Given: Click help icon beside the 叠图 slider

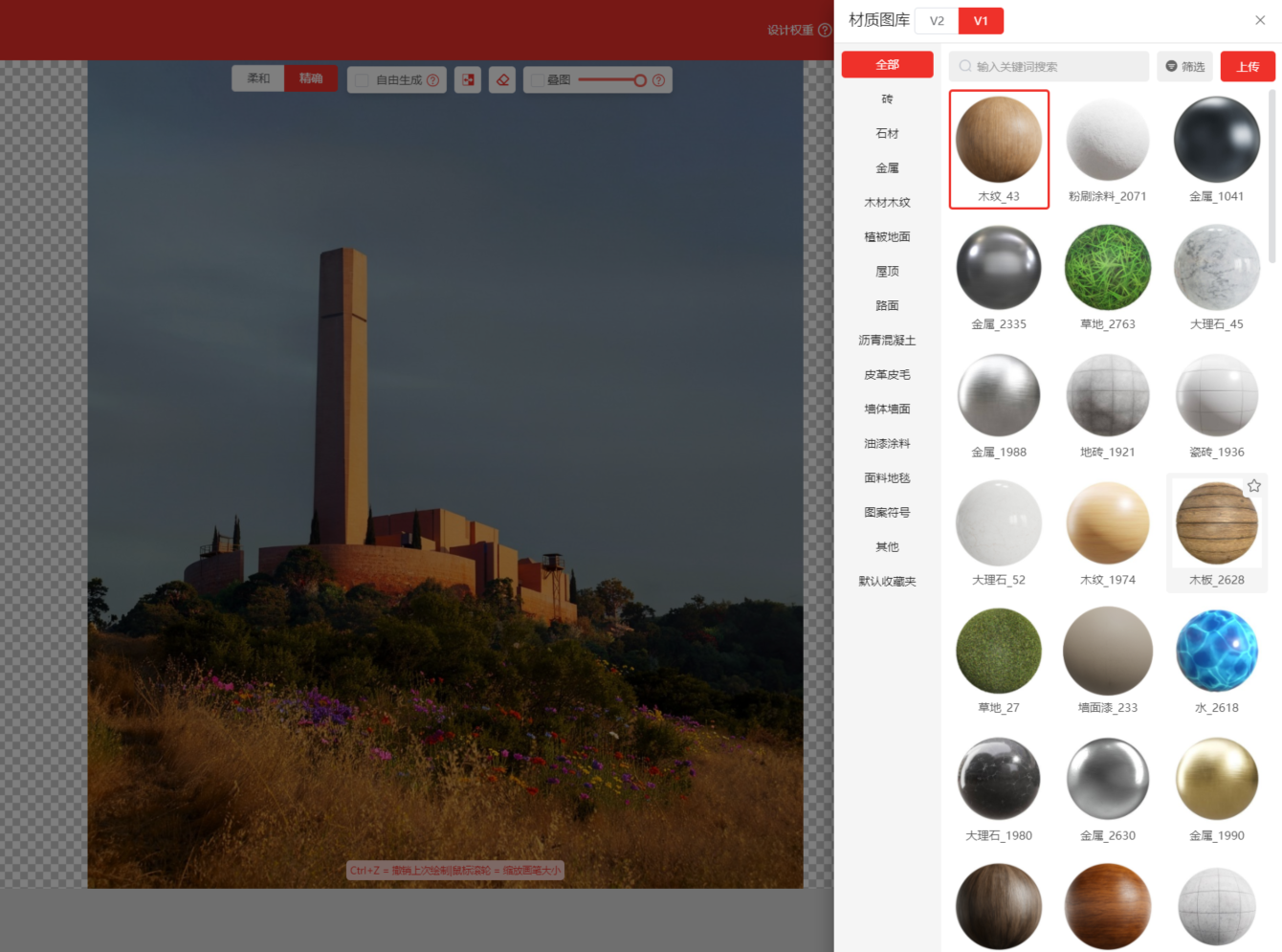Looking at the screenshot, I should click(x=658, y=80).
